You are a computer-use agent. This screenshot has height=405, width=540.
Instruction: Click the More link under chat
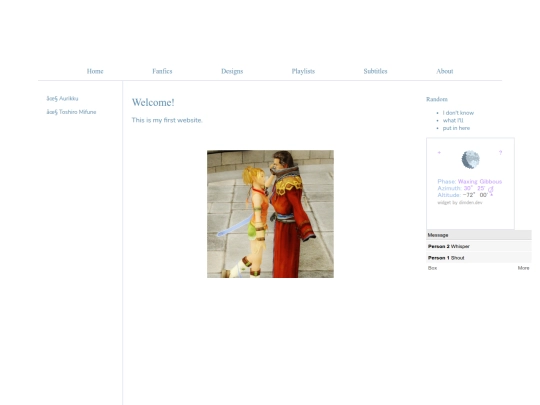523,268
